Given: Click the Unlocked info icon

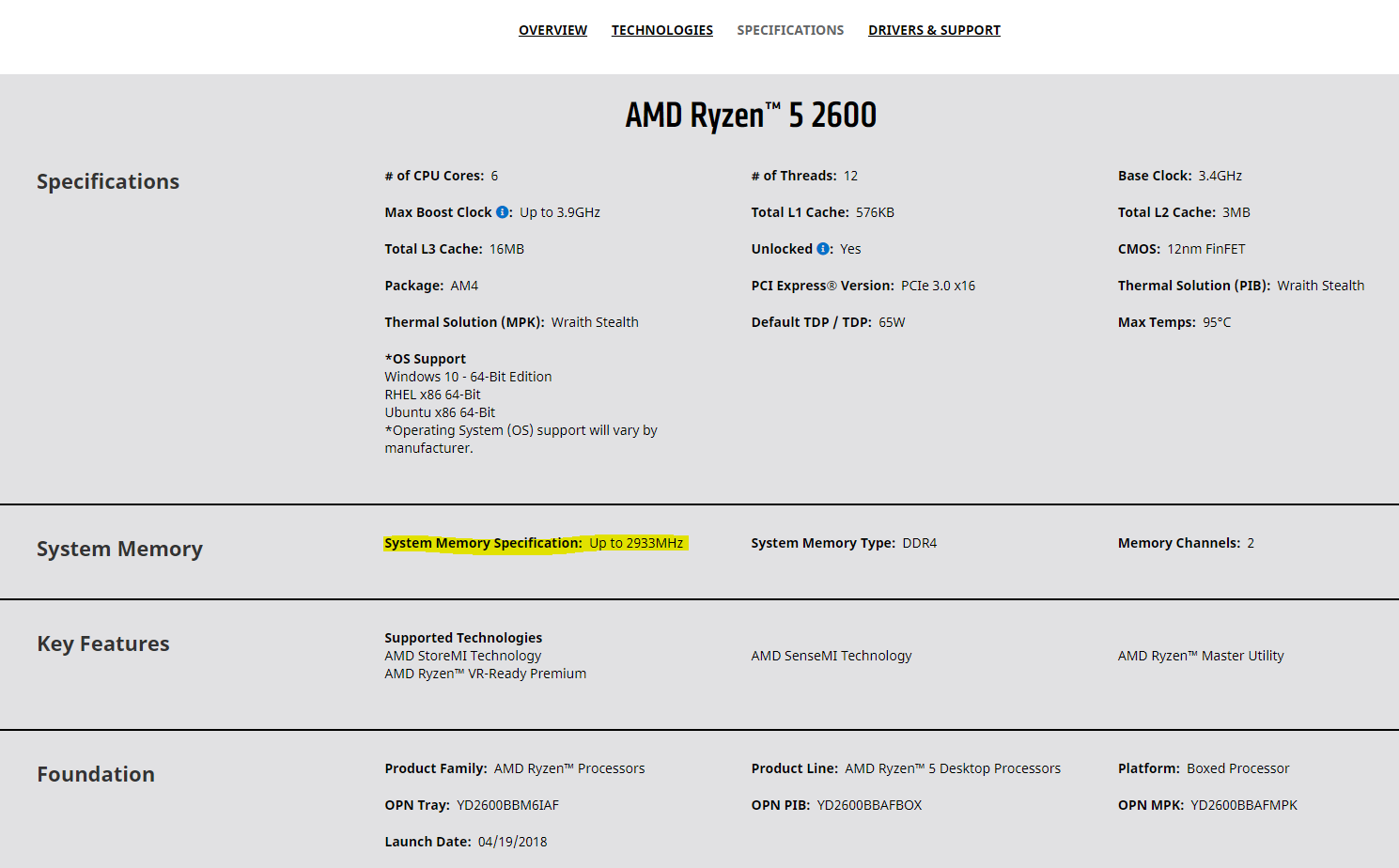Looking at the screenshot, I should click(823, 249).
